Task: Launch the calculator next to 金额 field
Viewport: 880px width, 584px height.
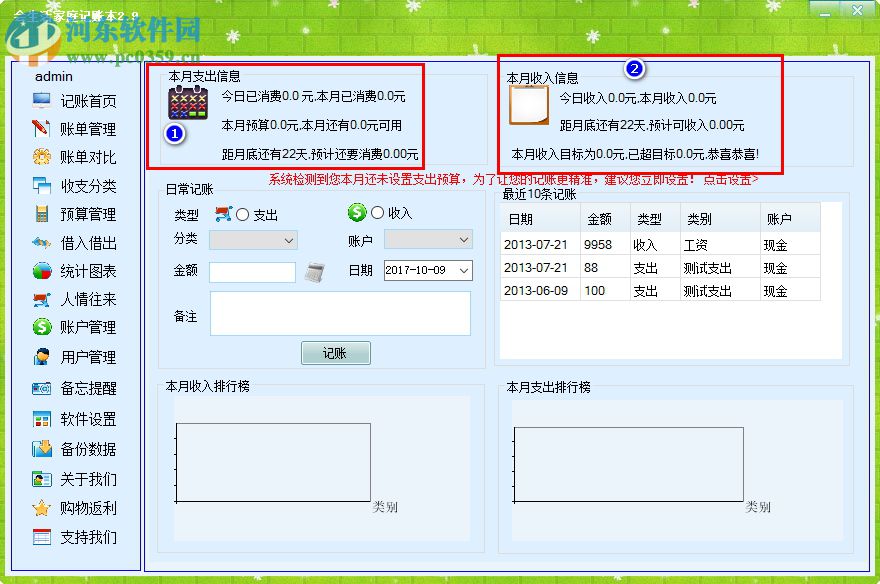Action: click(316, 271)
